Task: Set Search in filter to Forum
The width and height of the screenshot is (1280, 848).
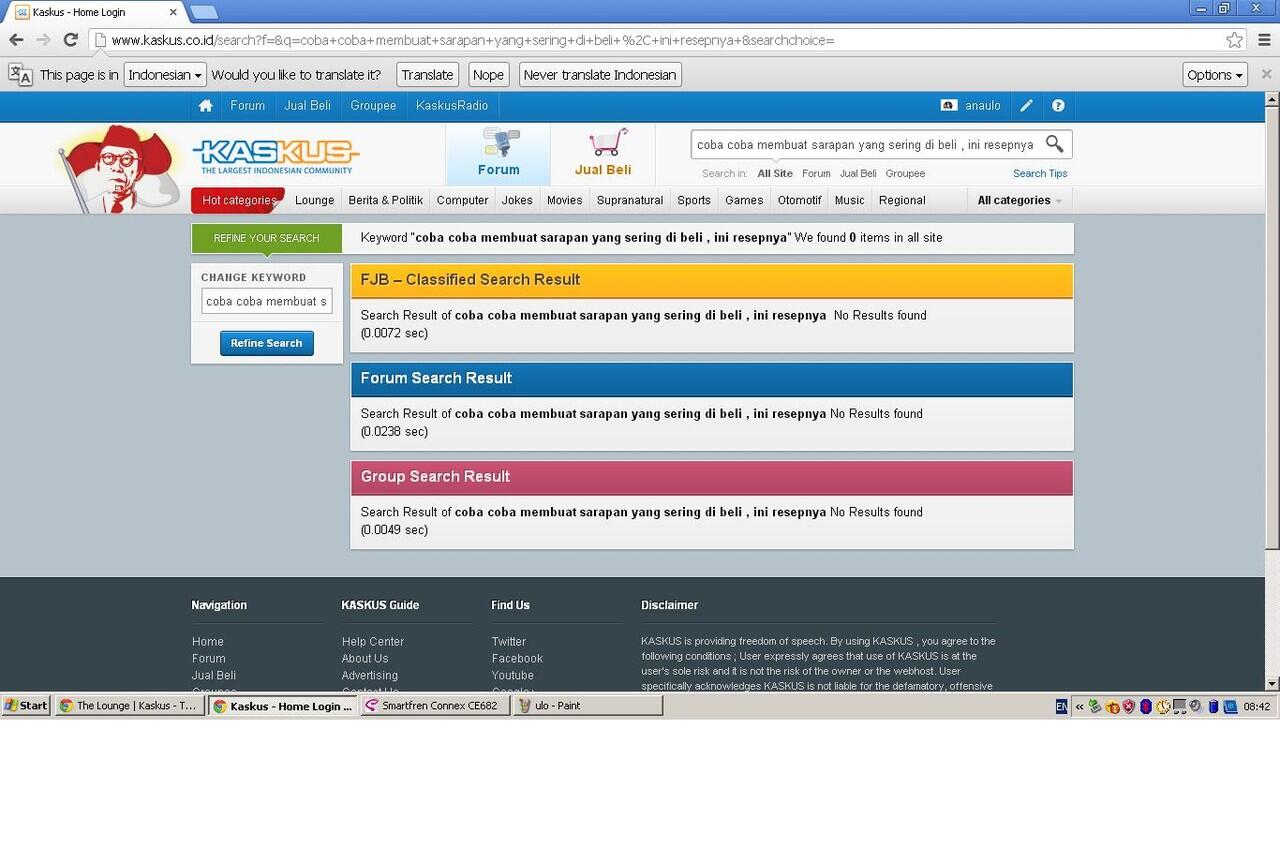Action: 816,173
